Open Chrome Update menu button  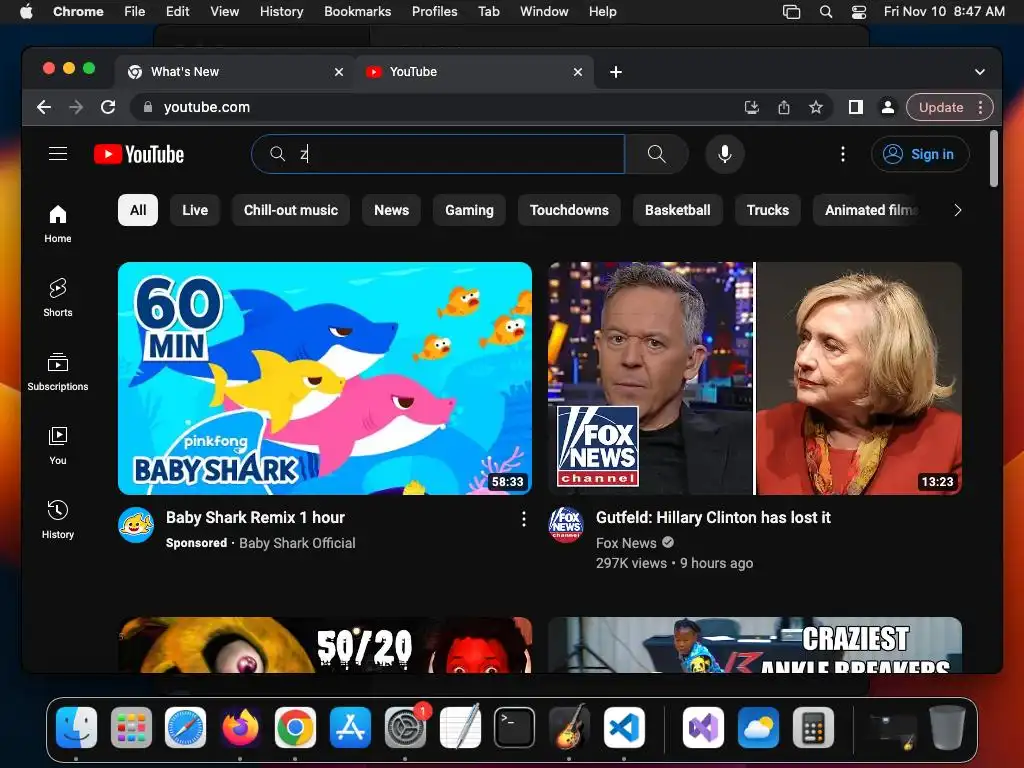tap(950, 107)
